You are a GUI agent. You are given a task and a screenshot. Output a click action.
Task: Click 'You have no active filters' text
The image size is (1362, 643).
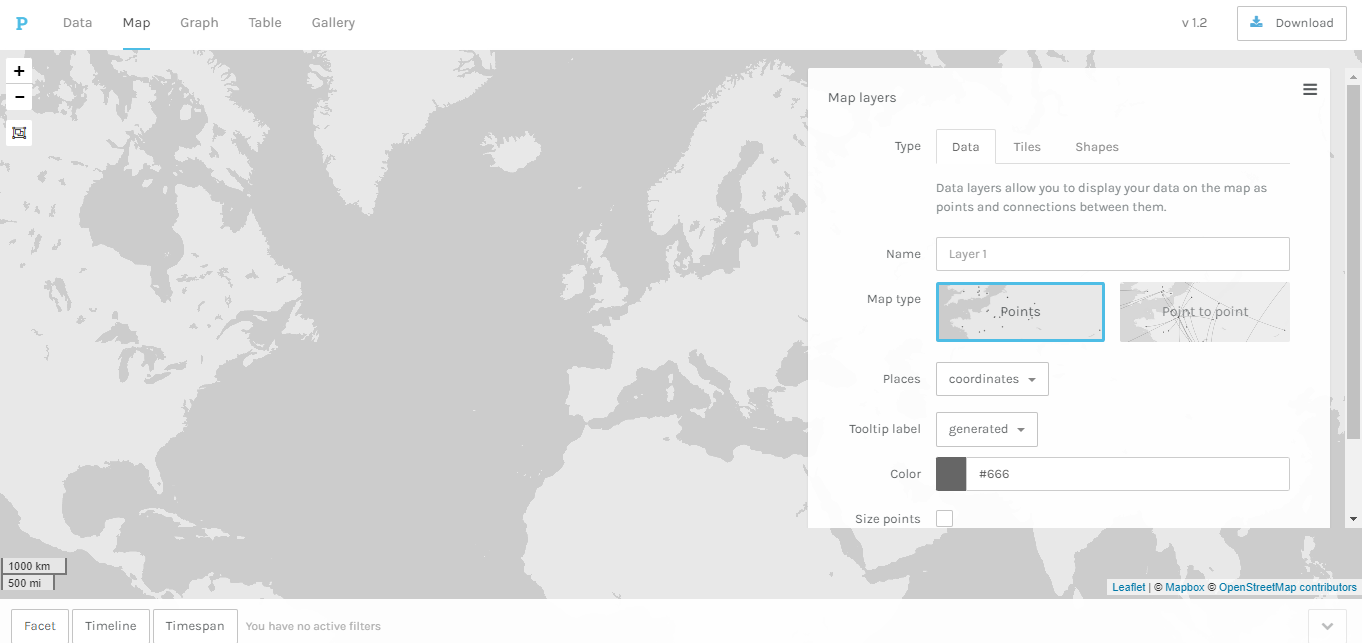click(313, 626)
